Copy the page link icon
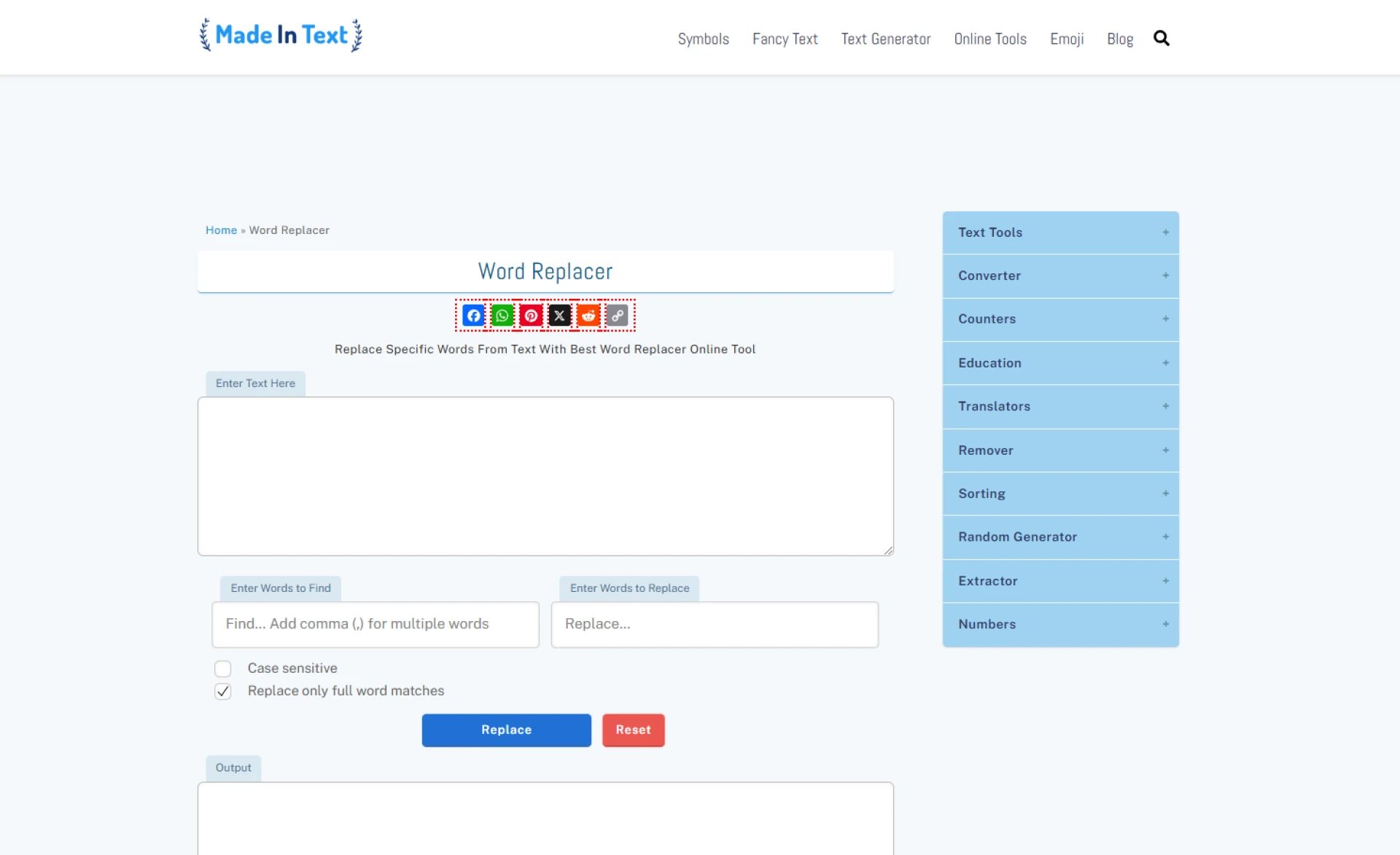Viewport: 1400px width, 855px height. 617,316
